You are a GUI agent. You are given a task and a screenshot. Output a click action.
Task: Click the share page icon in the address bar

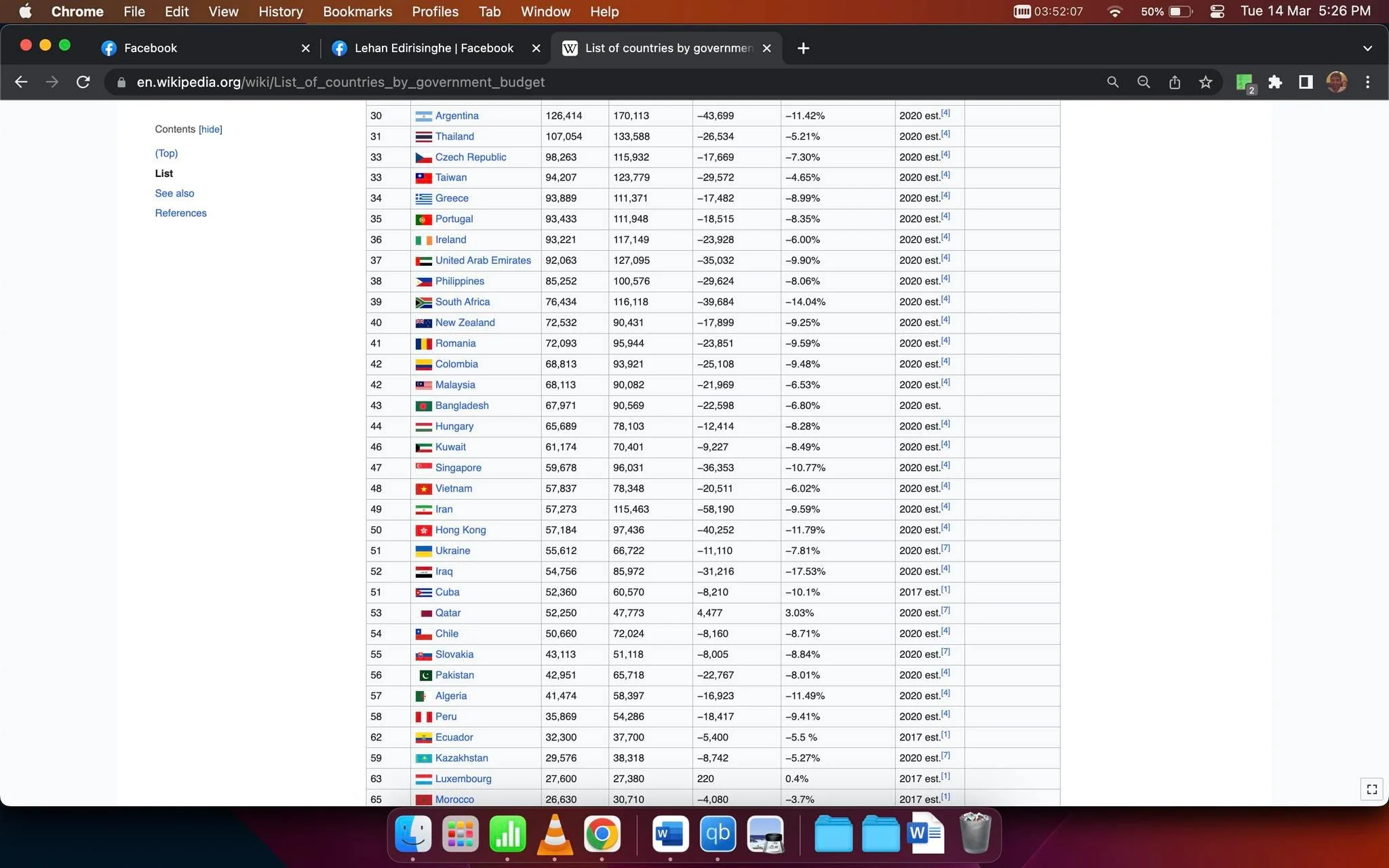click(1175, 82)
